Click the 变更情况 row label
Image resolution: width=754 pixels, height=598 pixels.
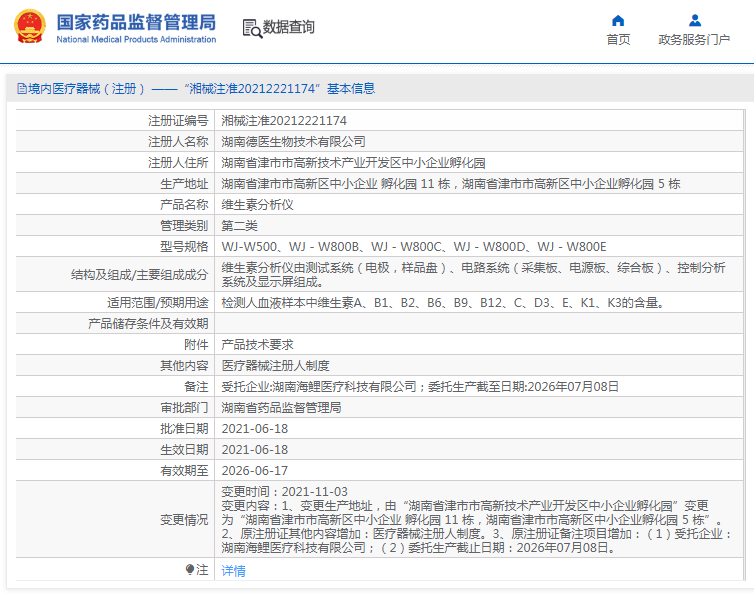pos(185,520)
